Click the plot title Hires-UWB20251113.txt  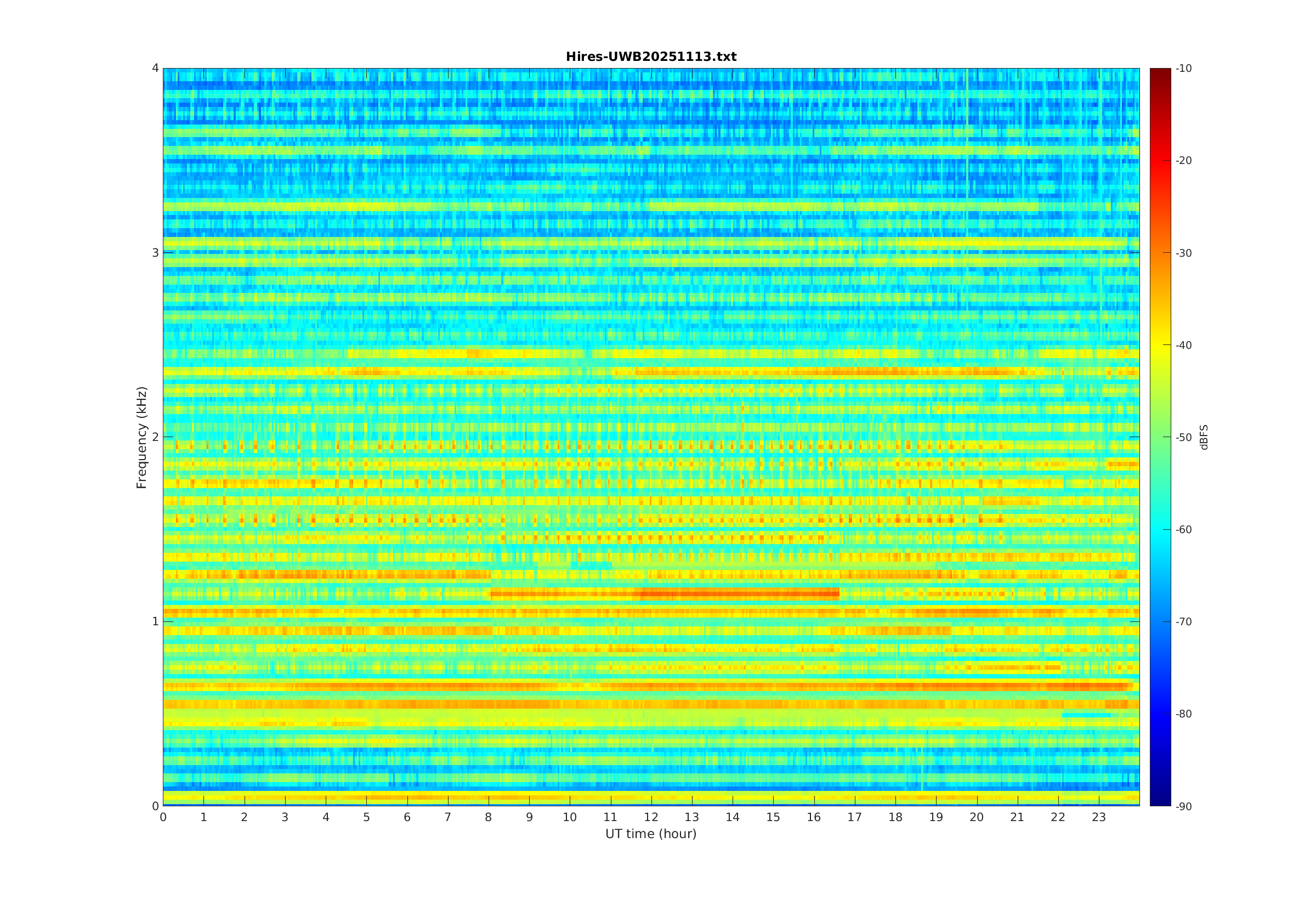click(x=651, y=56)
